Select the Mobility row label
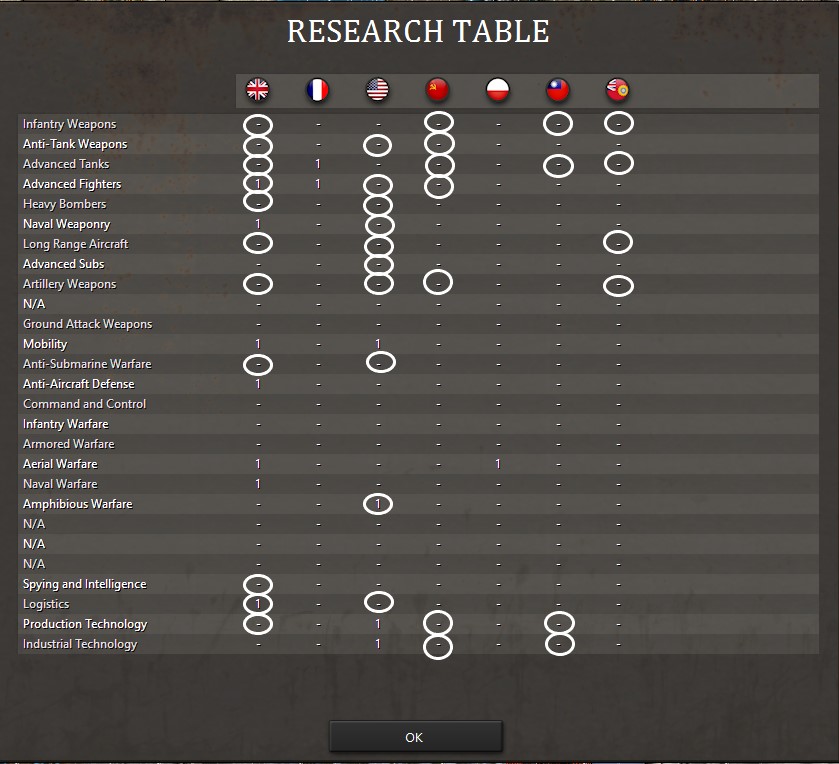 45,344
